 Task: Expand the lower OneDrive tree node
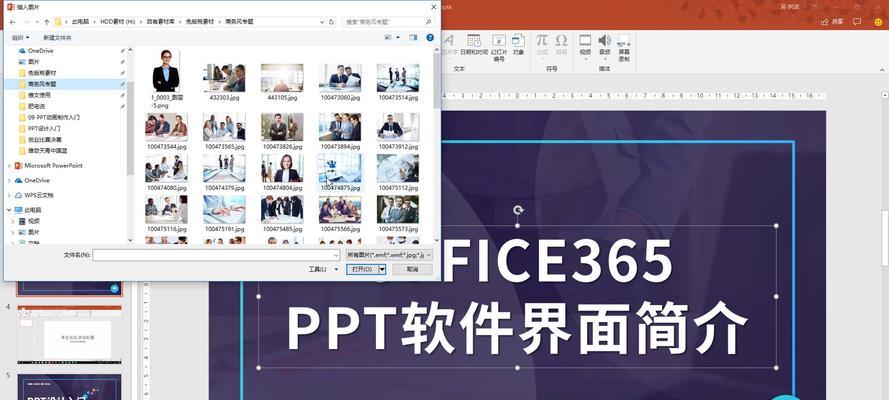click(9, 180)
